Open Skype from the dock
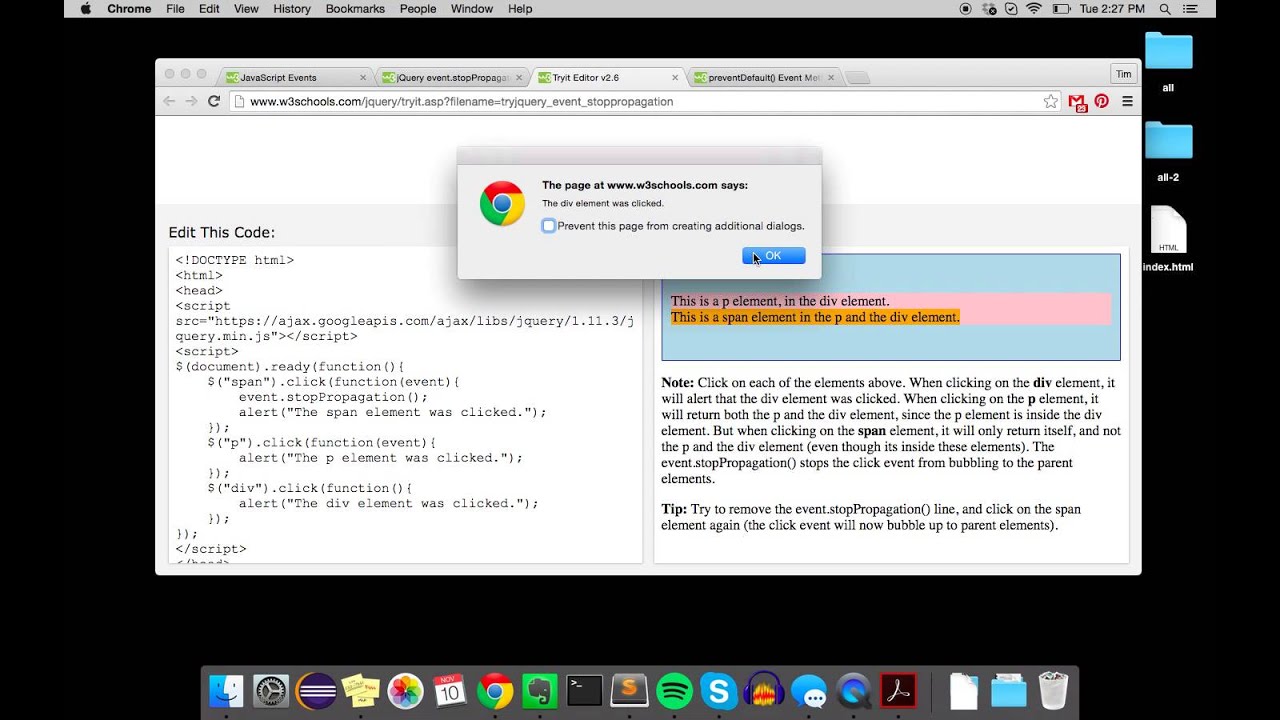The height and width of the screenshot is (720, 1280). 719,691
